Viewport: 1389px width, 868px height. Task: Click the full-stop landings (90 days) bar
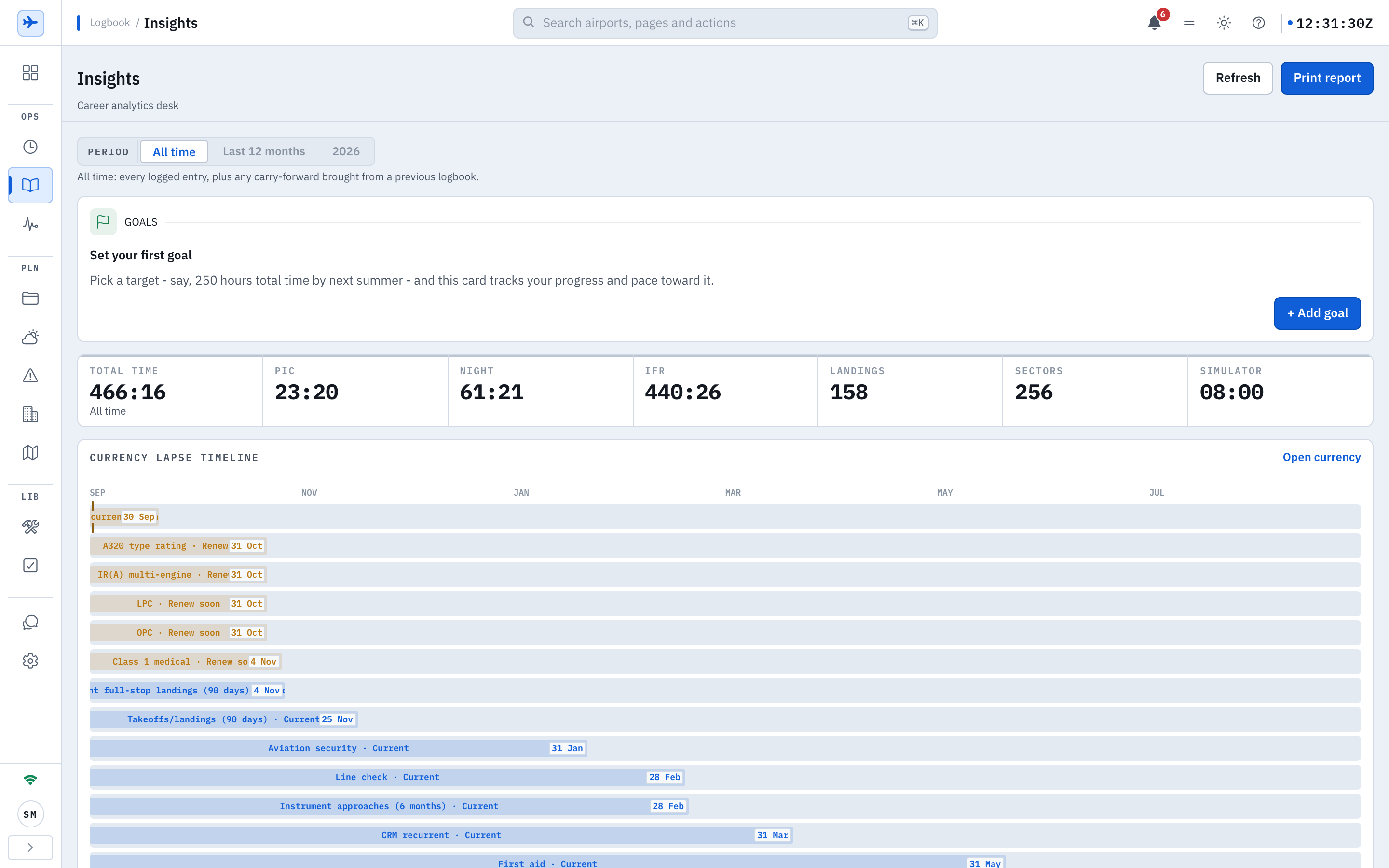[187, 691]
